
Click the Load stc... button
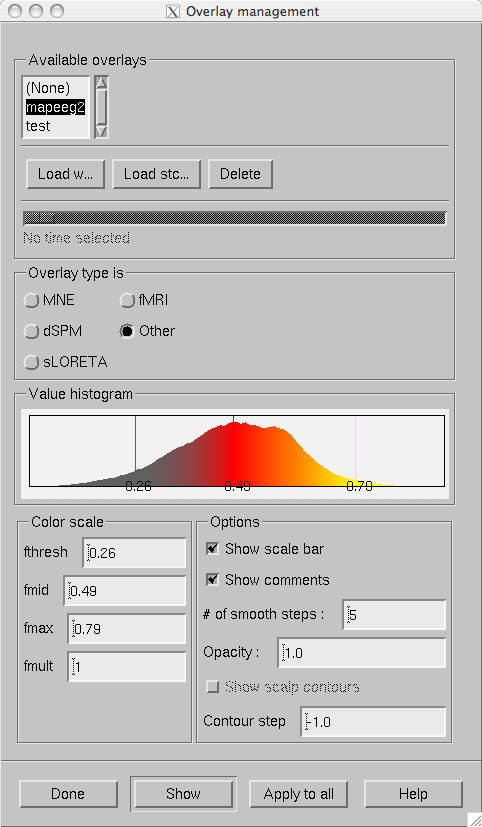pos(156,174)
